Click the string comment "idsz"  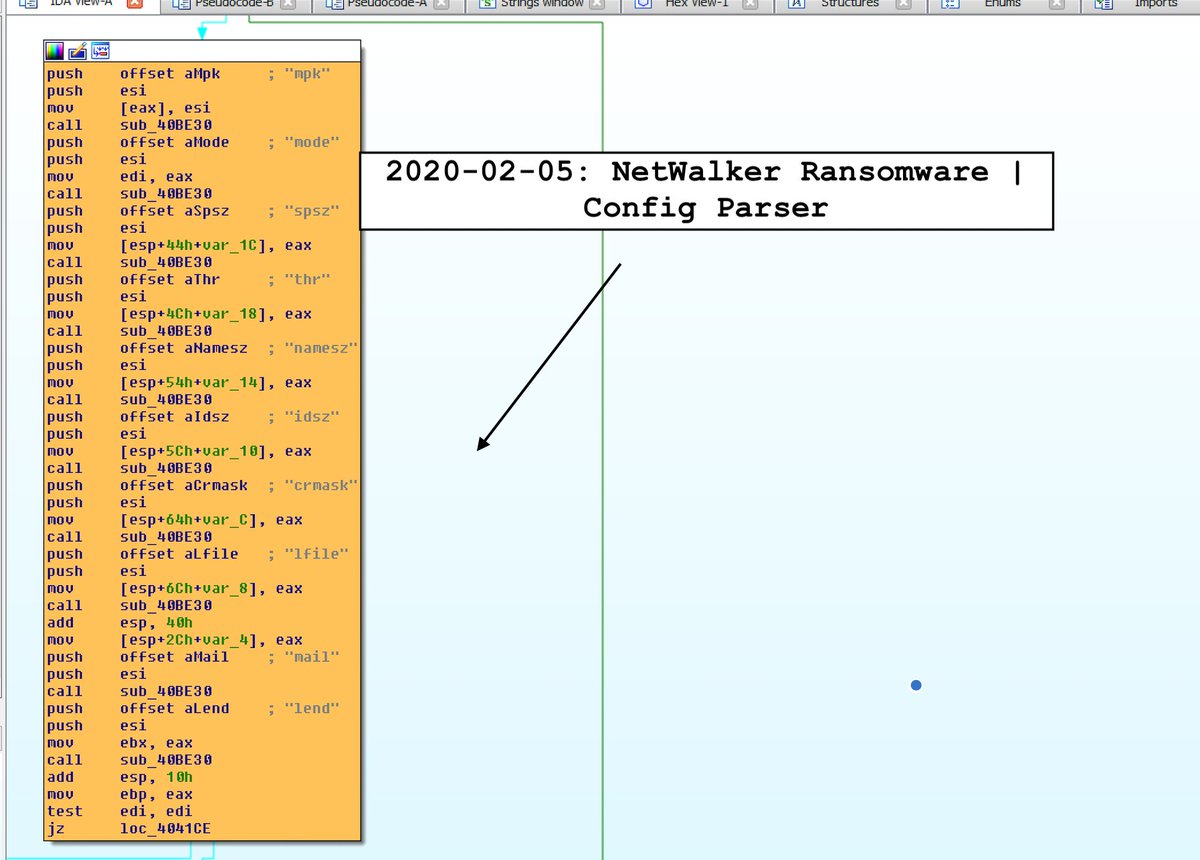[x=313, y=417]
